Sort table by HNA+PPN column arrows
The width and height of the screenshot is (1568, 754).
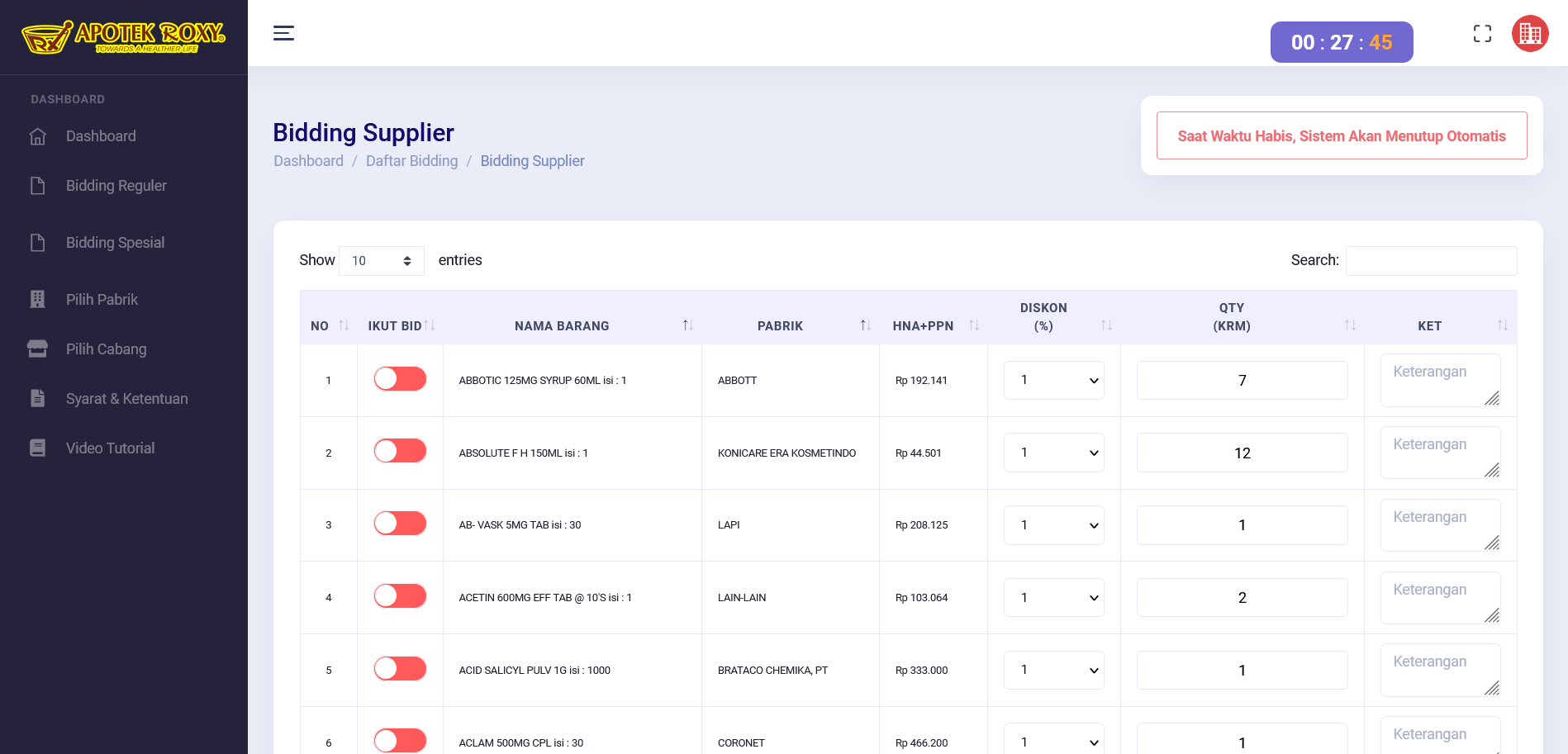pos(974,325)
